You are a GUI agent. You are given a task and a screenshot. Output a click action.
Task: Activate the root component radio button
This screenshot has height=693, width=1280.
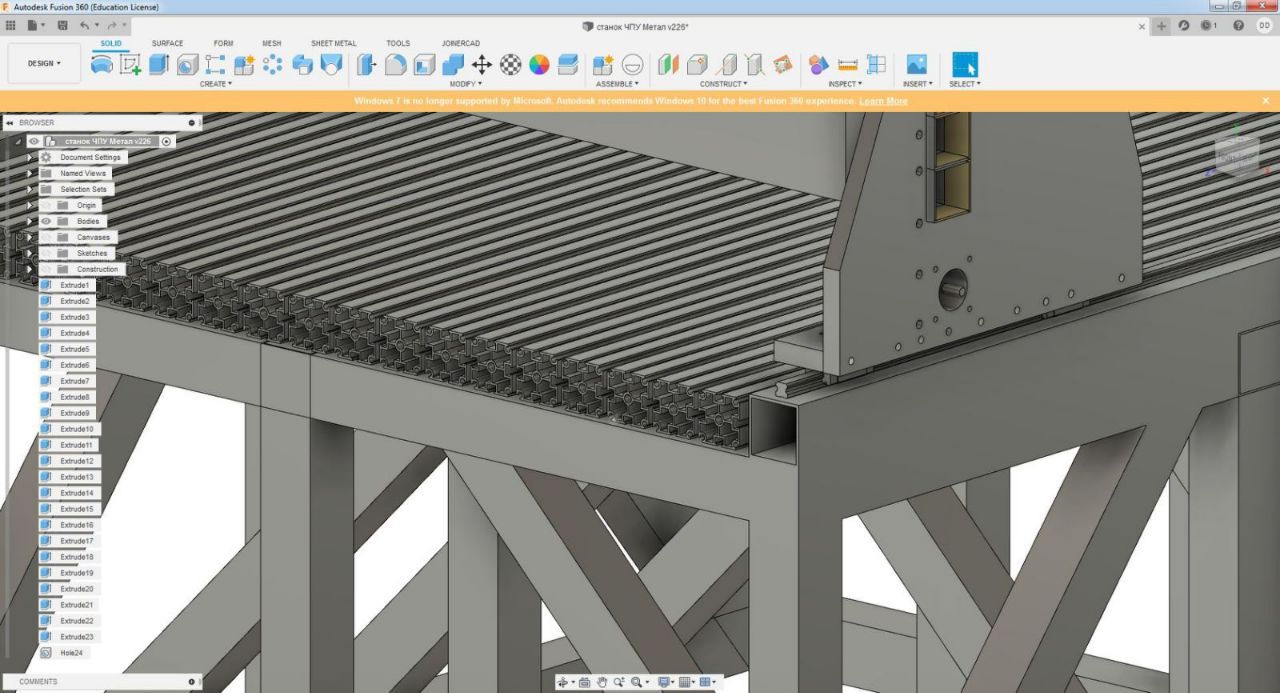click(x=166, y=141)
